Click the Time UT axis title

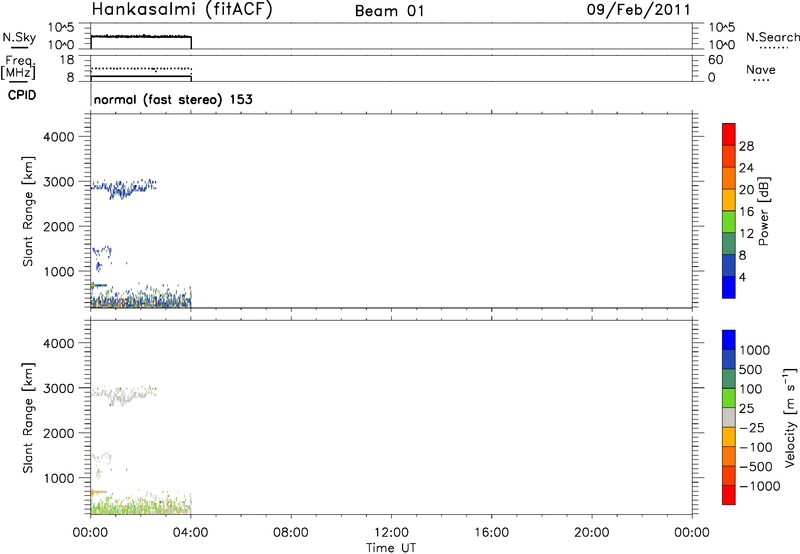[391, 548]
